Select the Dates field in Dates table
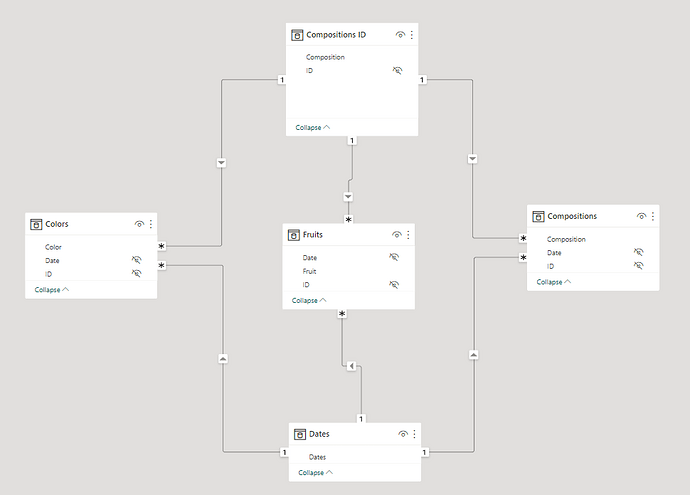 click(x=317, y=457)
